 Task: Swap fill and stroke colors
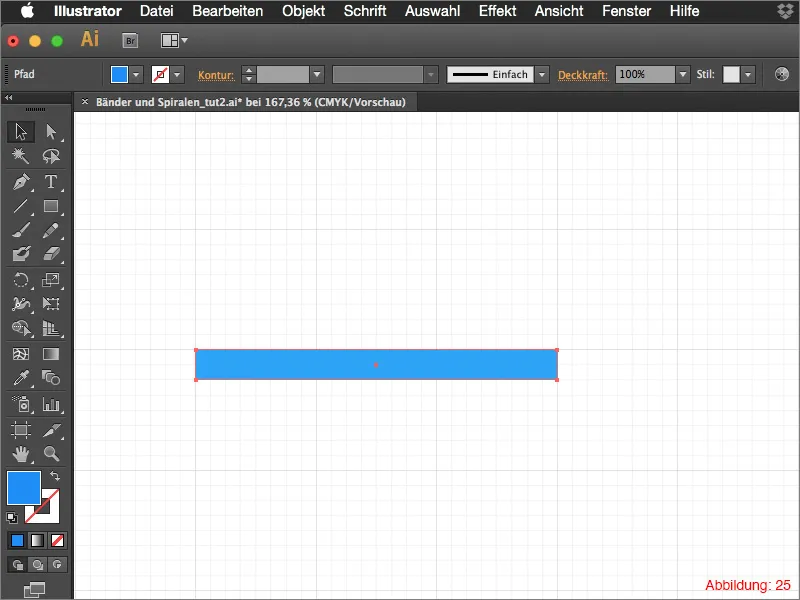click(x=55, y=476)
